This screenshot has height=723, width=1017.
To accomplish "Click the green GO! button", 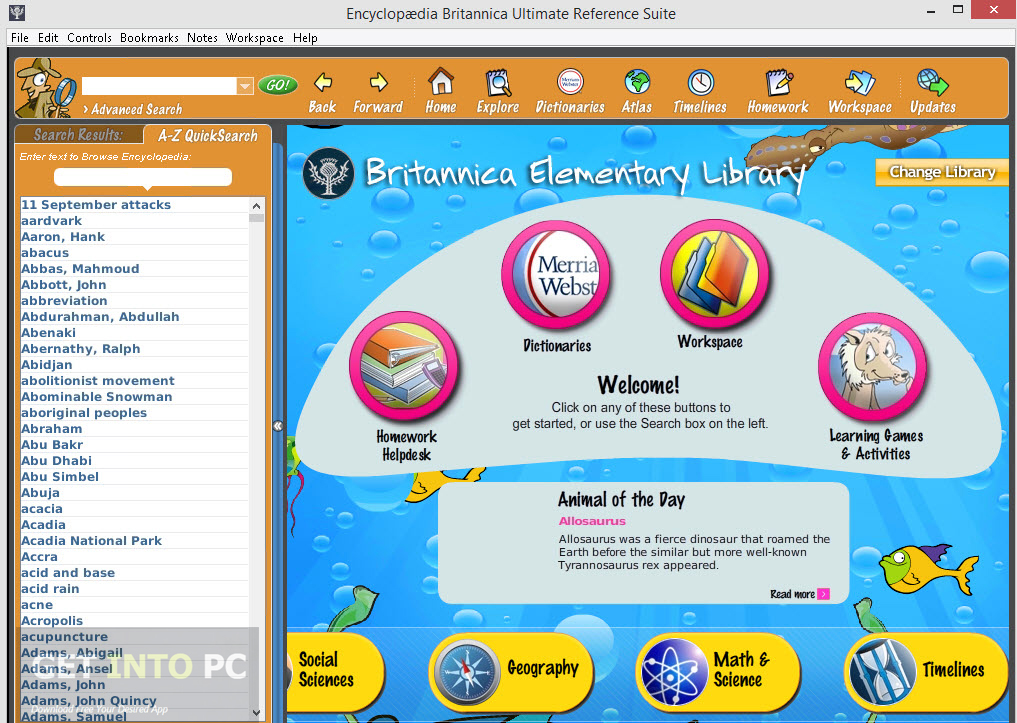I will click(x=278, y=85).
